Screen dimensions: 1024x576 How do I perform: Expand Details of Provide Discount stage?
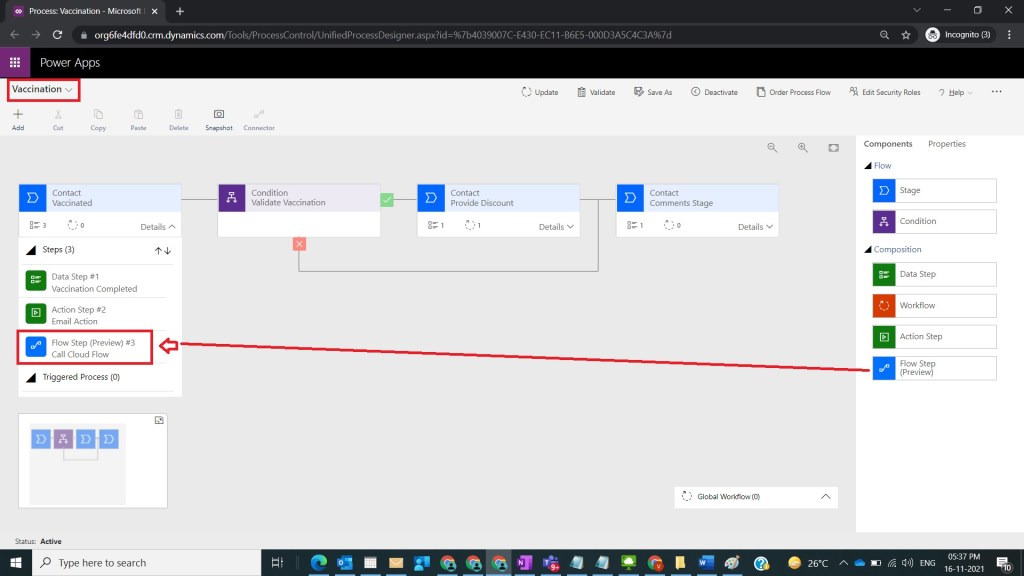pos(557,226)
